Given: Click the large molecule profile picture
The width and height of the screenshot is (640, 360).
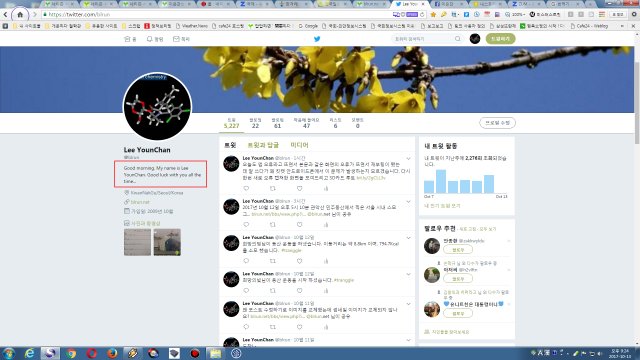Looking at the screenshot, I should [157, 107].
